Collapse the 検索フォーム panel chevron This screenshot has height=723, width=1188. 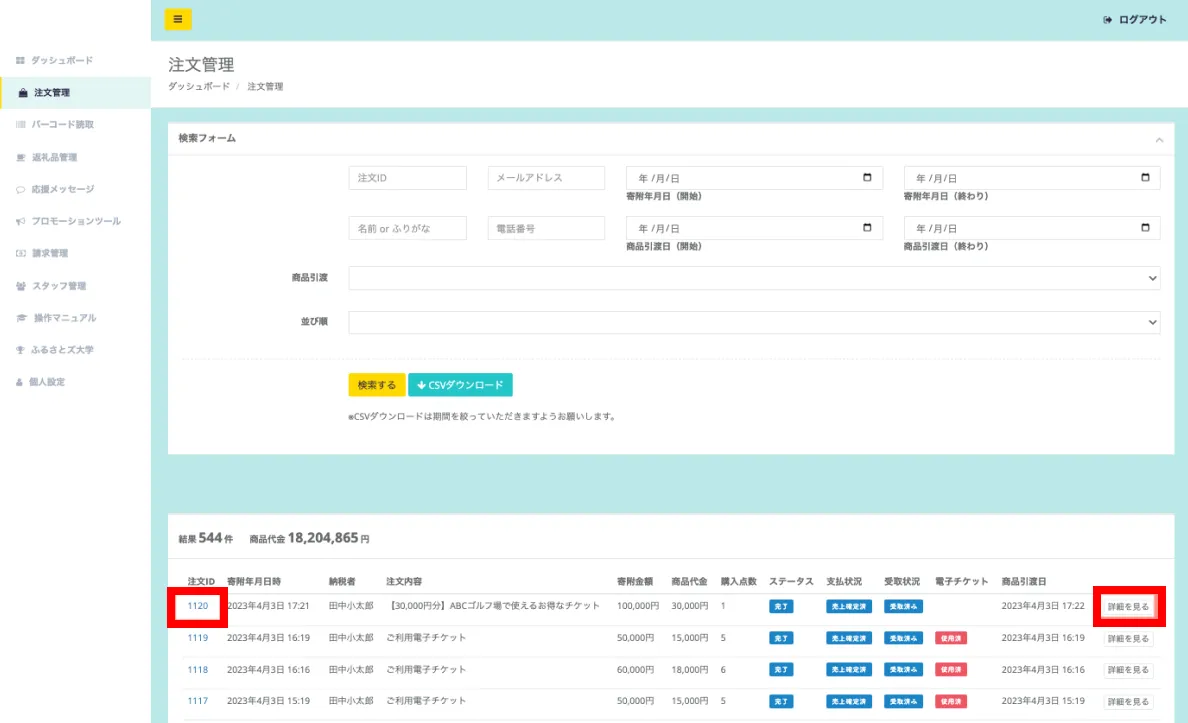coord(1159,139)
